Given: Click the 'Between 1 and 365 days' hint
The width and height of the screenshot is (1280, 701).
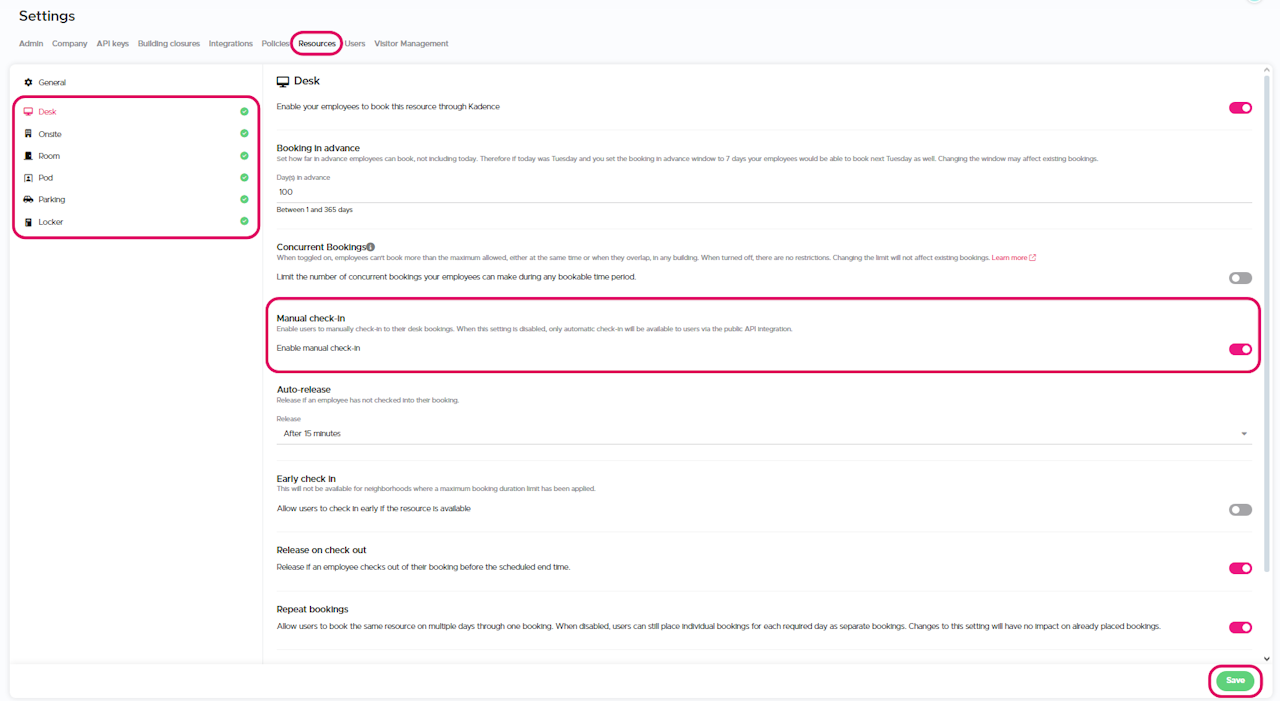Looking at the screenshot, I should (x=315, y=210).
